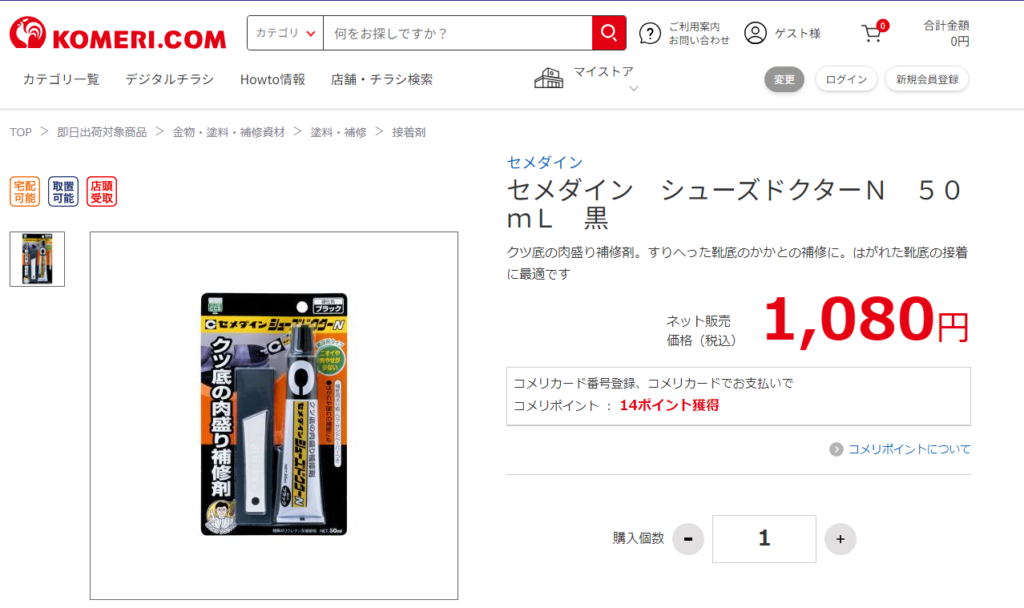Click the My Store building icon
1024x608 pixels.
point(549,78)
